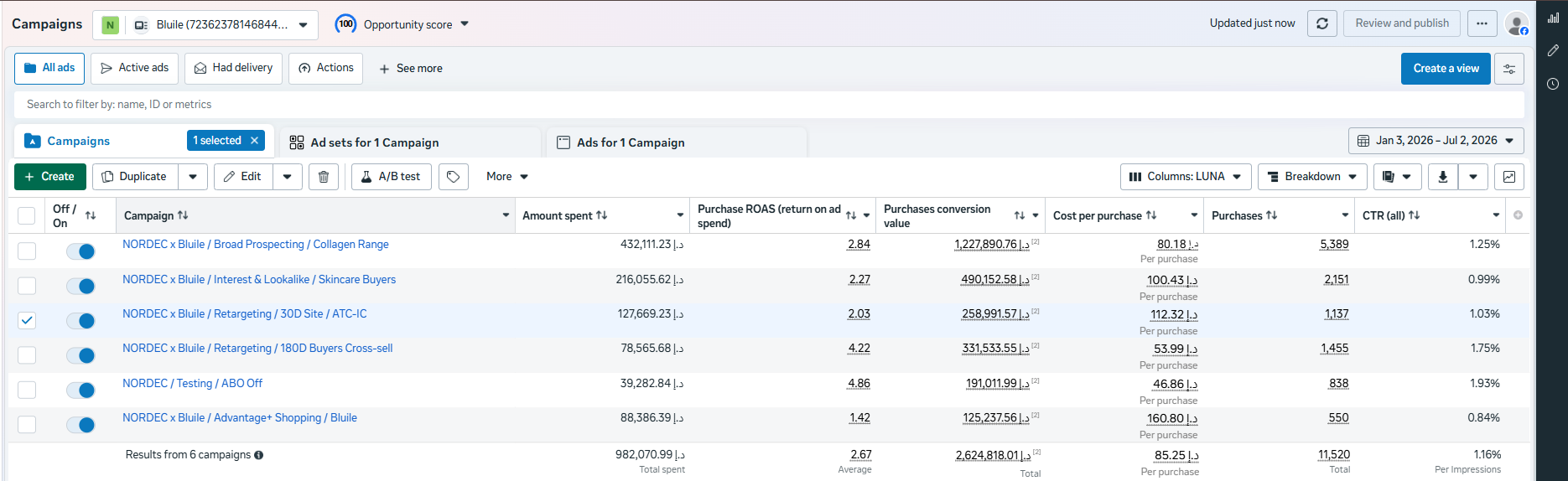Open the NORDEC / Testing / ABO Off campaign link
The width and height of the screenshot is (1568, 481).
coord(192,383)
